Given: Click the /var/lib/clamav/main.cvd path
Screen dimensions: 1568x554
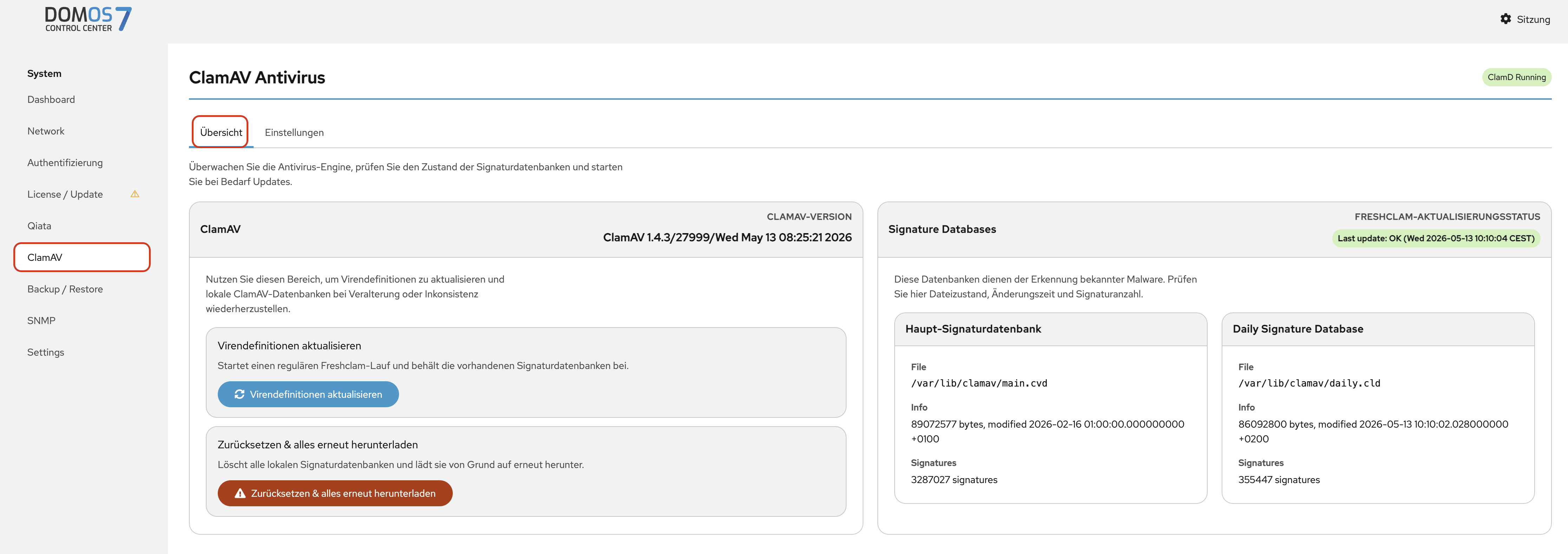Looking at the screenshot, I should click(x=979, y=383).
